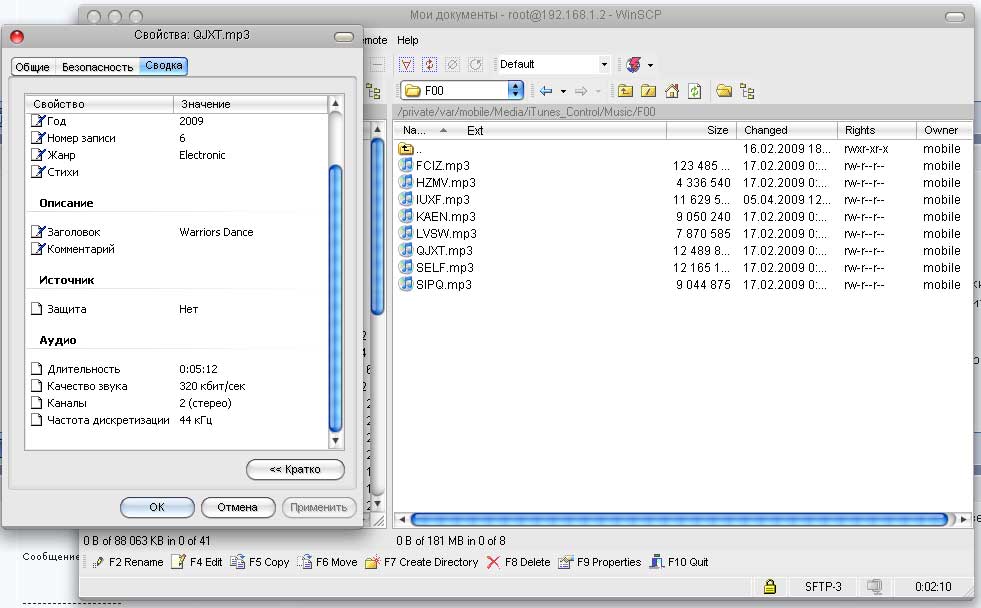This screenshot has height=608, width=981.
Task: Click the root directory folder icon with slash
Action: tap(648, 91)
